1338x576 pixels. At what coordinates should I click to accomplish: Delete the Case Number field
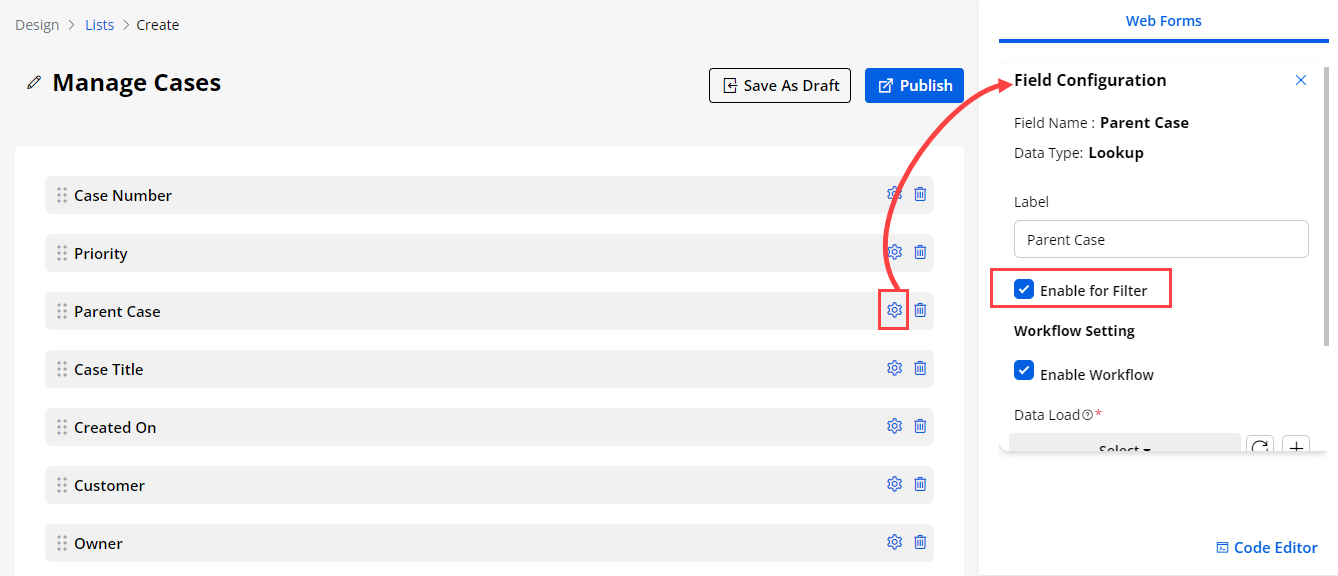920,194
